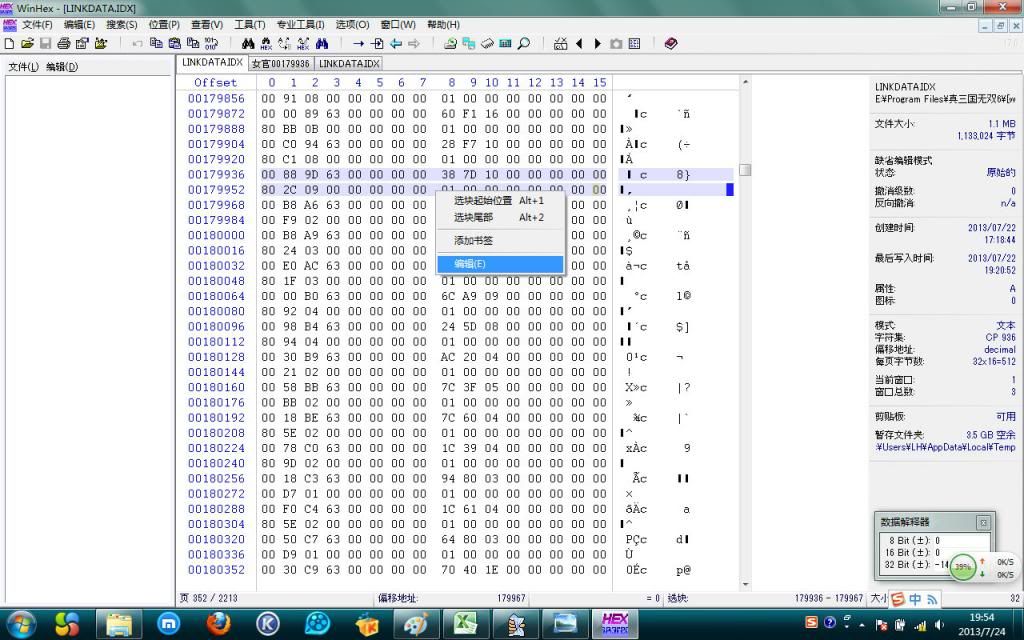Click the New file toolbar icon
Image resolution: width=1024 pixels, height=640 pixels.
point(10,44)
